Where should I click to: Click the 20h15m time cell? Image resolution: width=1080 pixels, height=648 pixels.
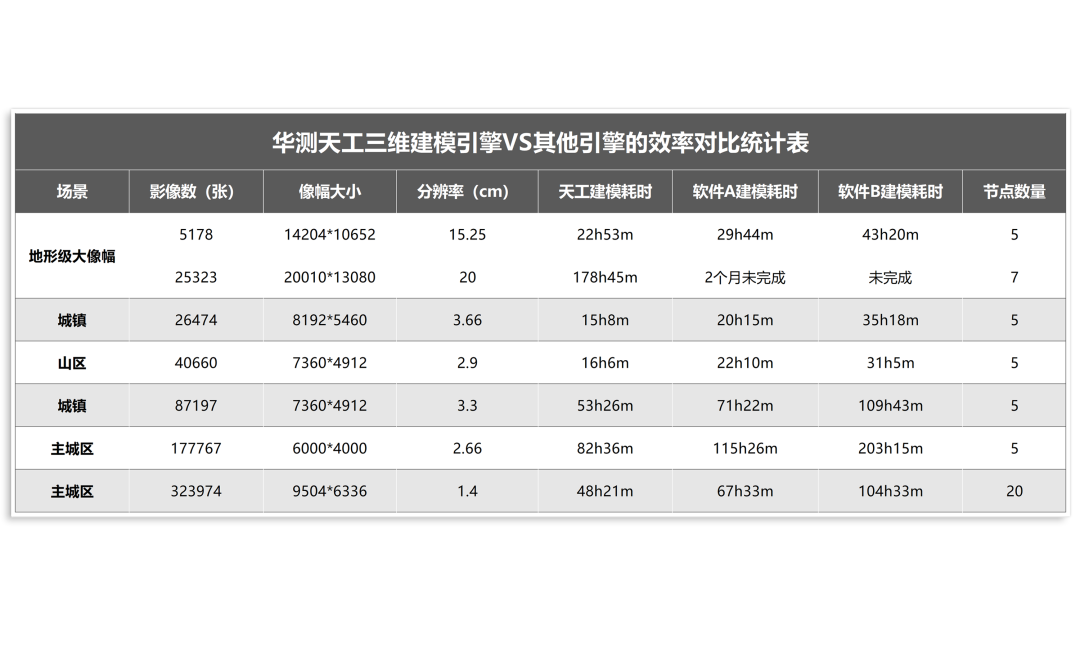(x=745, y=320)
